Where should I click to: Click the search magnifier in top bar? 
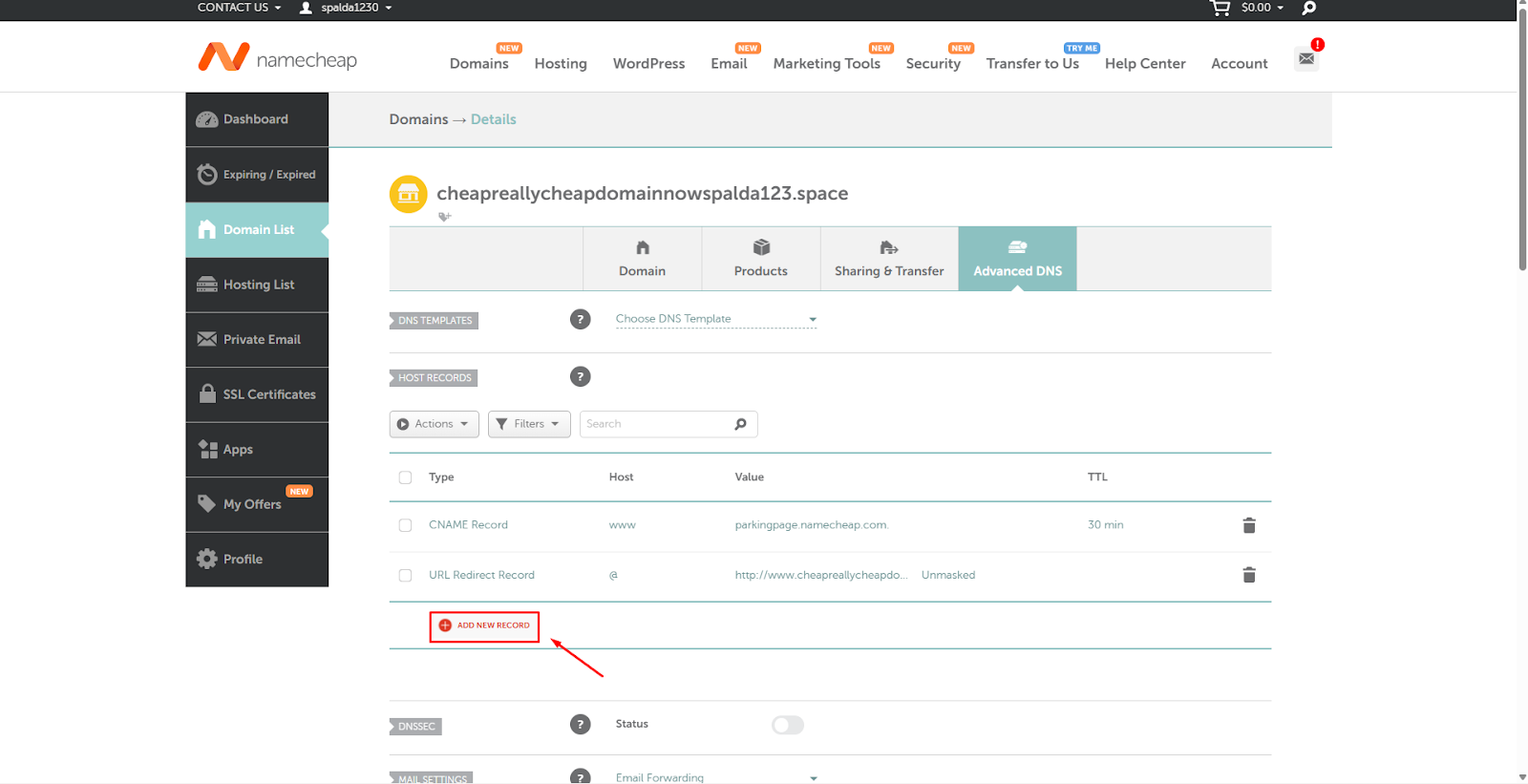tap(1309, 8)
